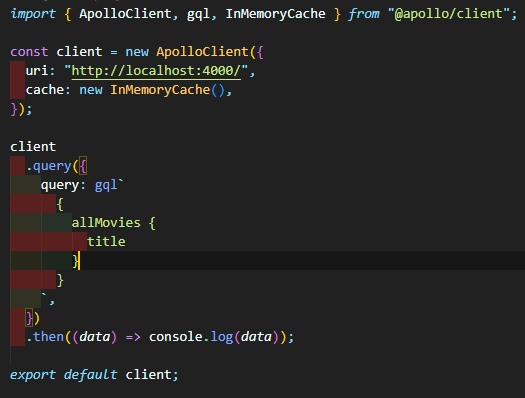Click the cache property name
The image size is (525, 398).
point(45,90)
